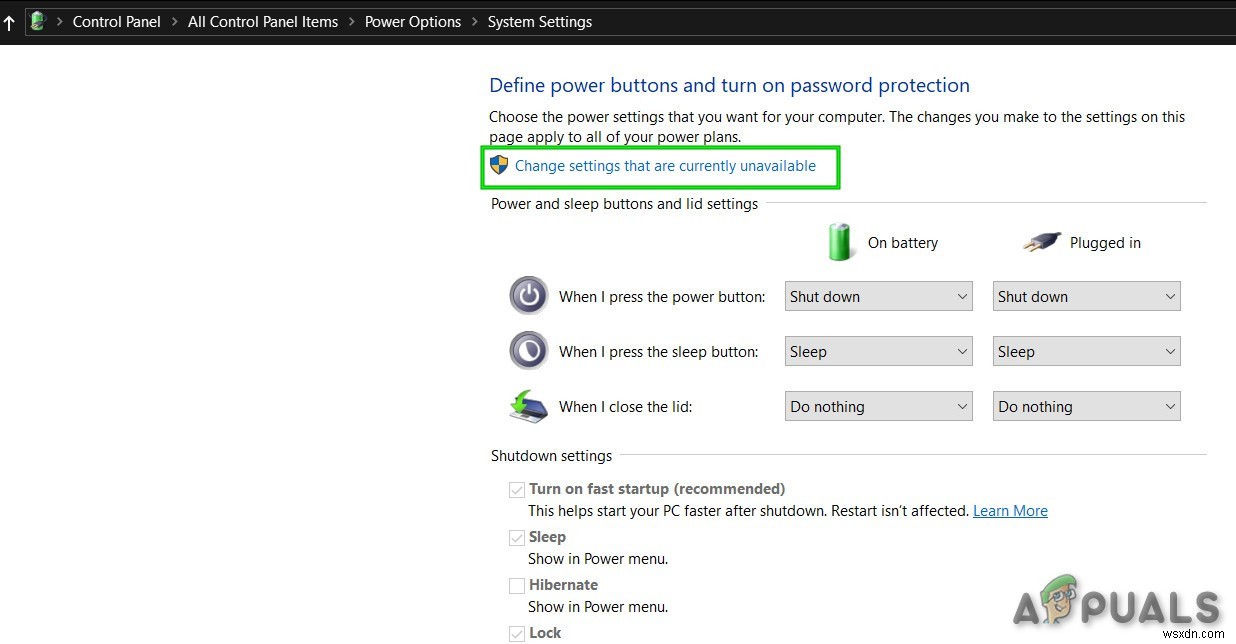Click the sleep button moon icon
Viewport: 1236px width, 644px height.
[x=529, y=351]
